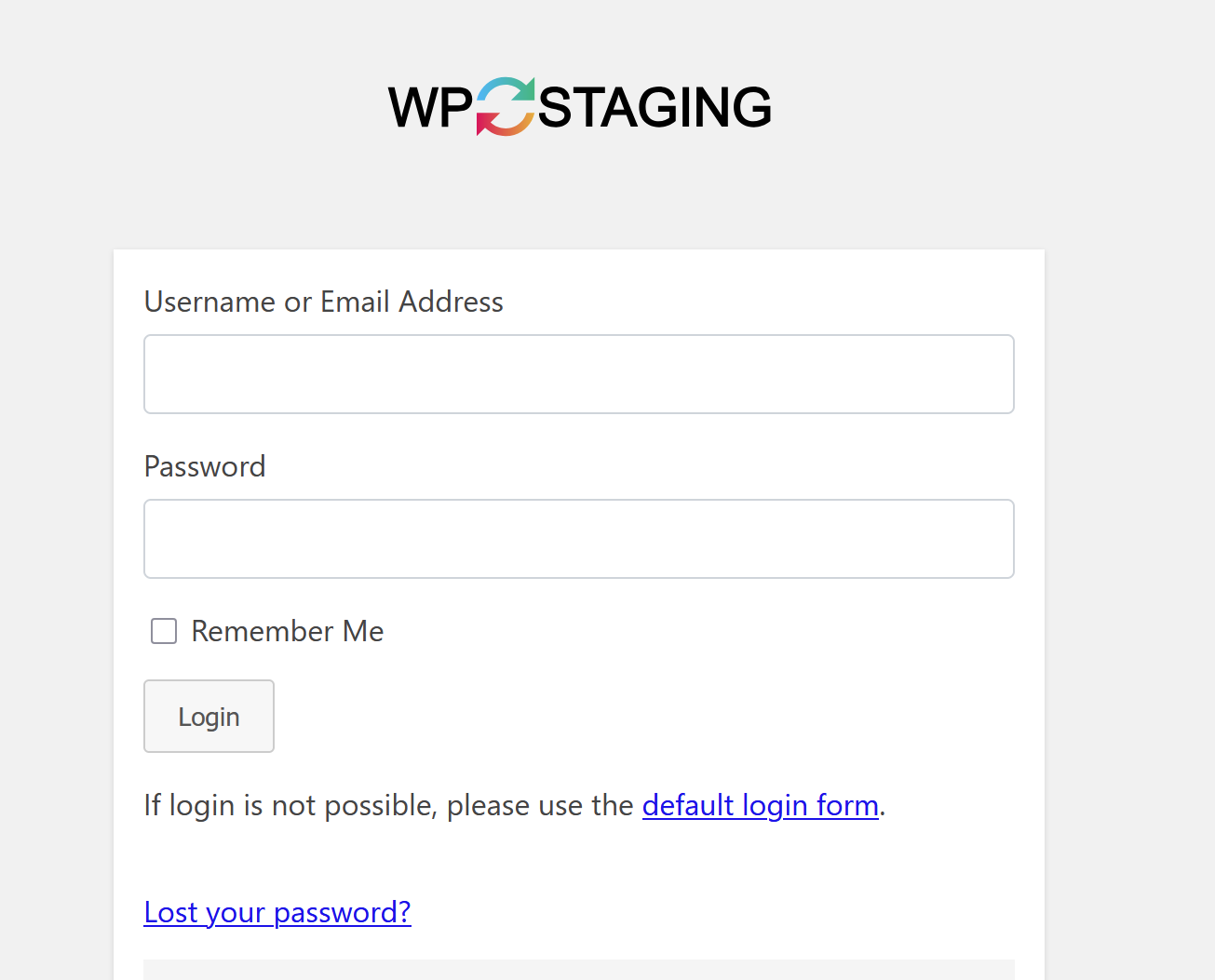The image size is (1215, 980).
Task: Click empty space right of Remember Me
Action: click(x=698, y=631)
